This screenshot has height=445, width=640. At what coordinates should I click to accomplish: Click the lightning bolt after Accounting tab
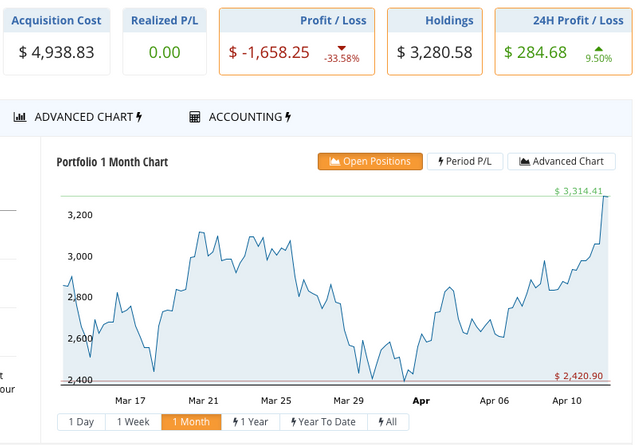coord(288,117)
